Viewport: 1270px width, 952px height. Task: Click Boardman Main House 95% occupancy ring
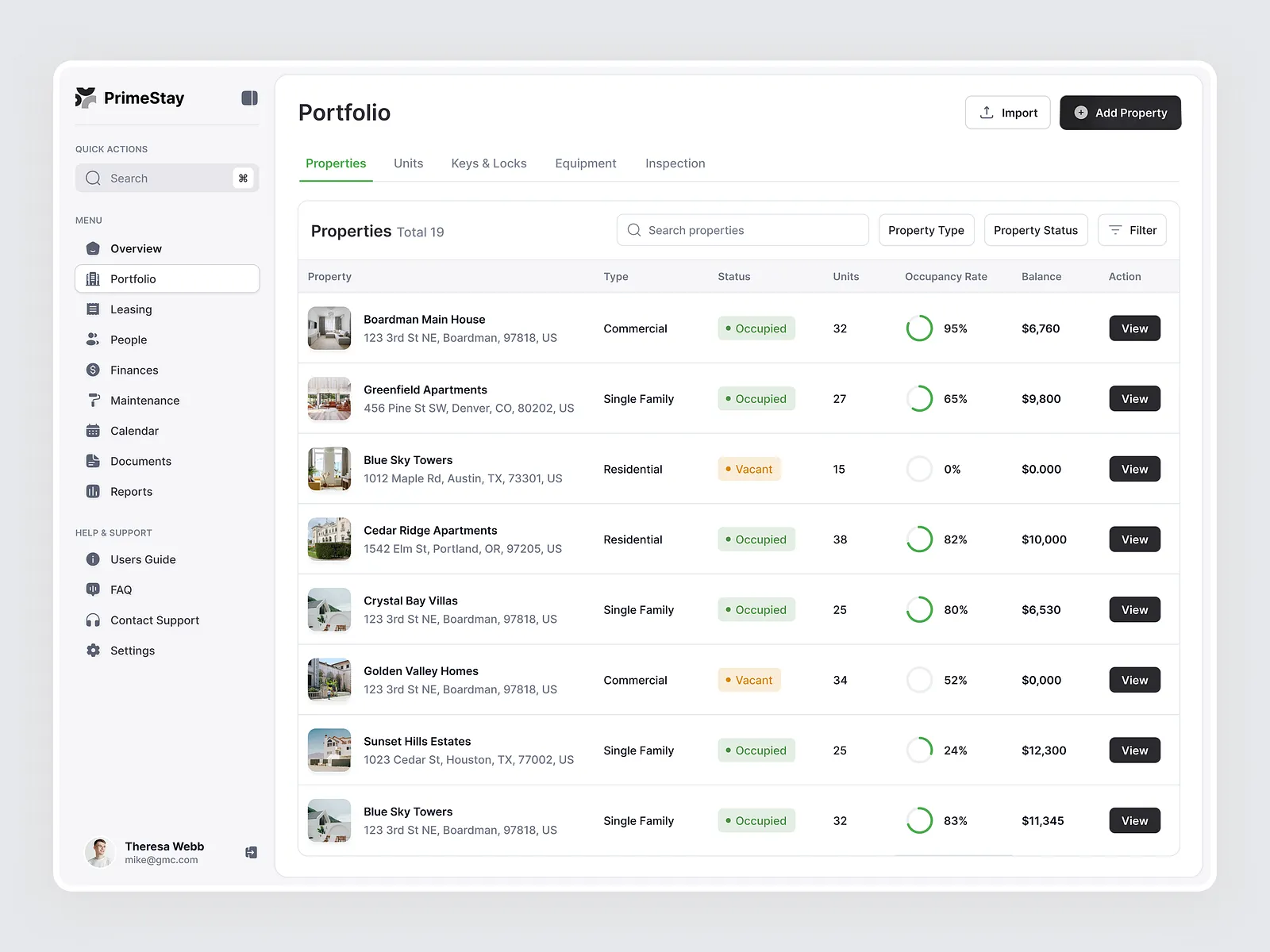coord(919,328)
